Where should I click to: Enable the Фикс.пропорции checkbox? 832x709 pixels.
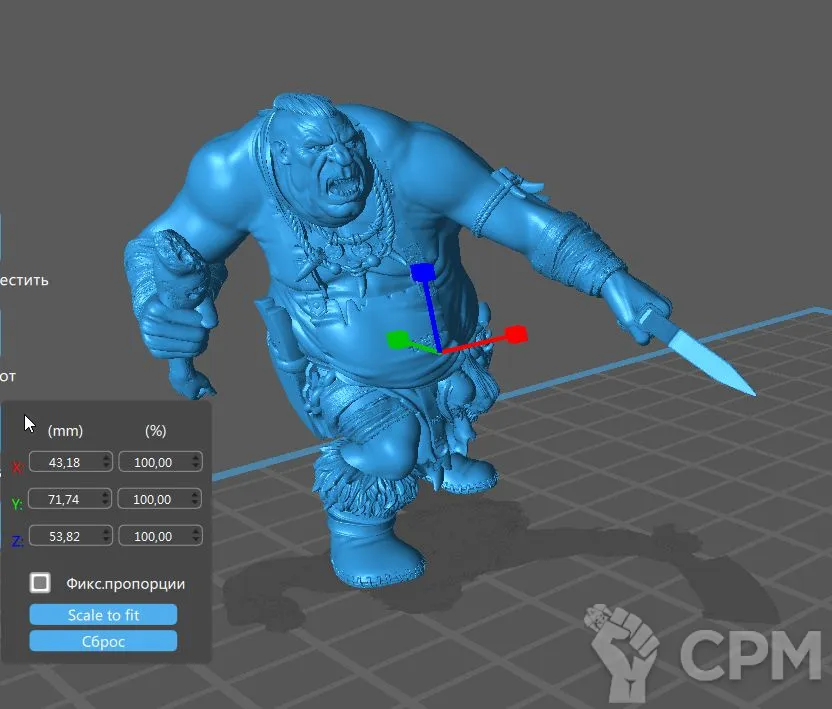point(40,583)
